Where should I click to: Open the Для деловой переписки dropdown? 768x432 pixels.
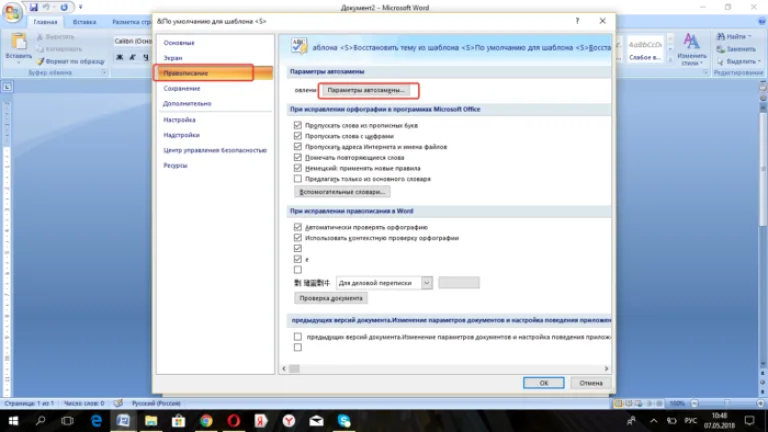(384, 283)
